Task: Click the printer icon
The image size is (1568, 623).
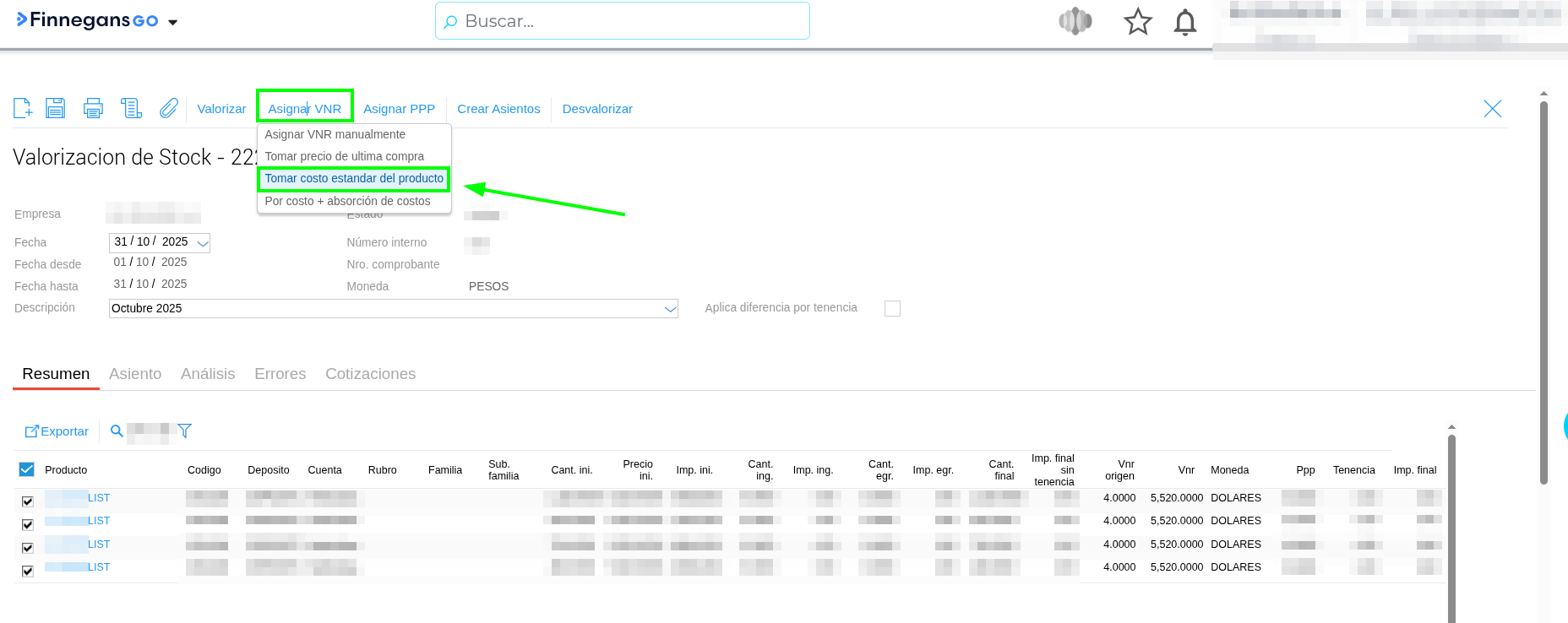Action: point(93,108)
